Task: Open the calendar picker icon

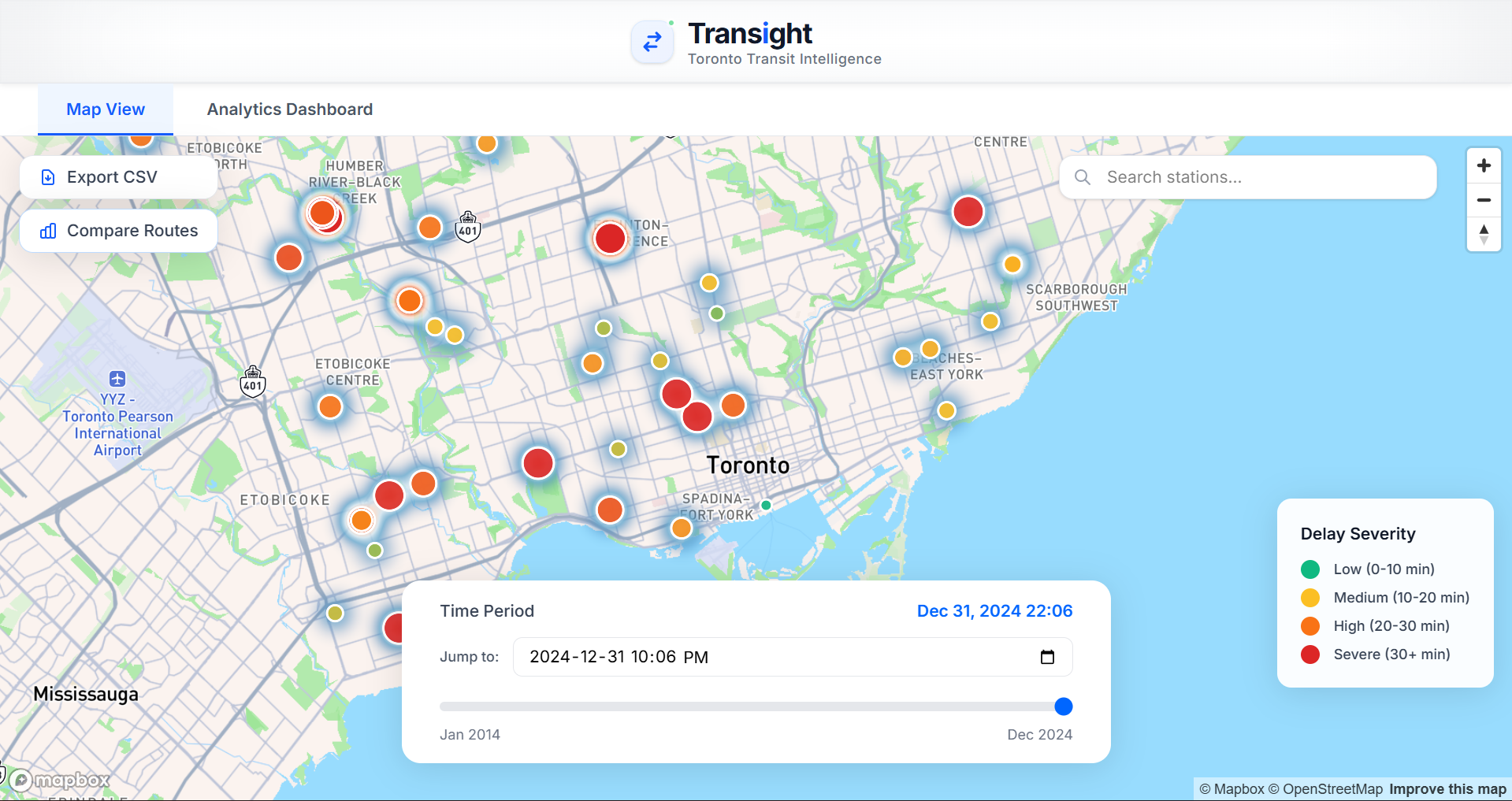Action: click(x=1047, y=657)
